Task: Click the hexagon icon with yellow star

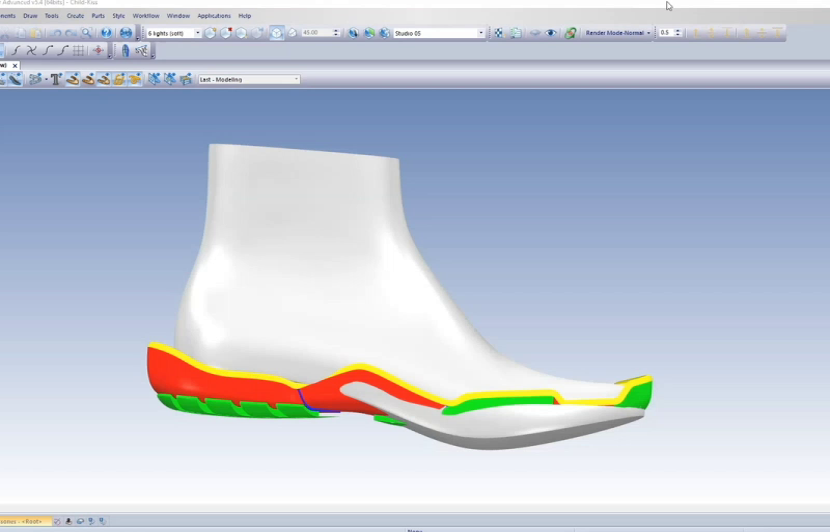Action: [x=210, y=33]
